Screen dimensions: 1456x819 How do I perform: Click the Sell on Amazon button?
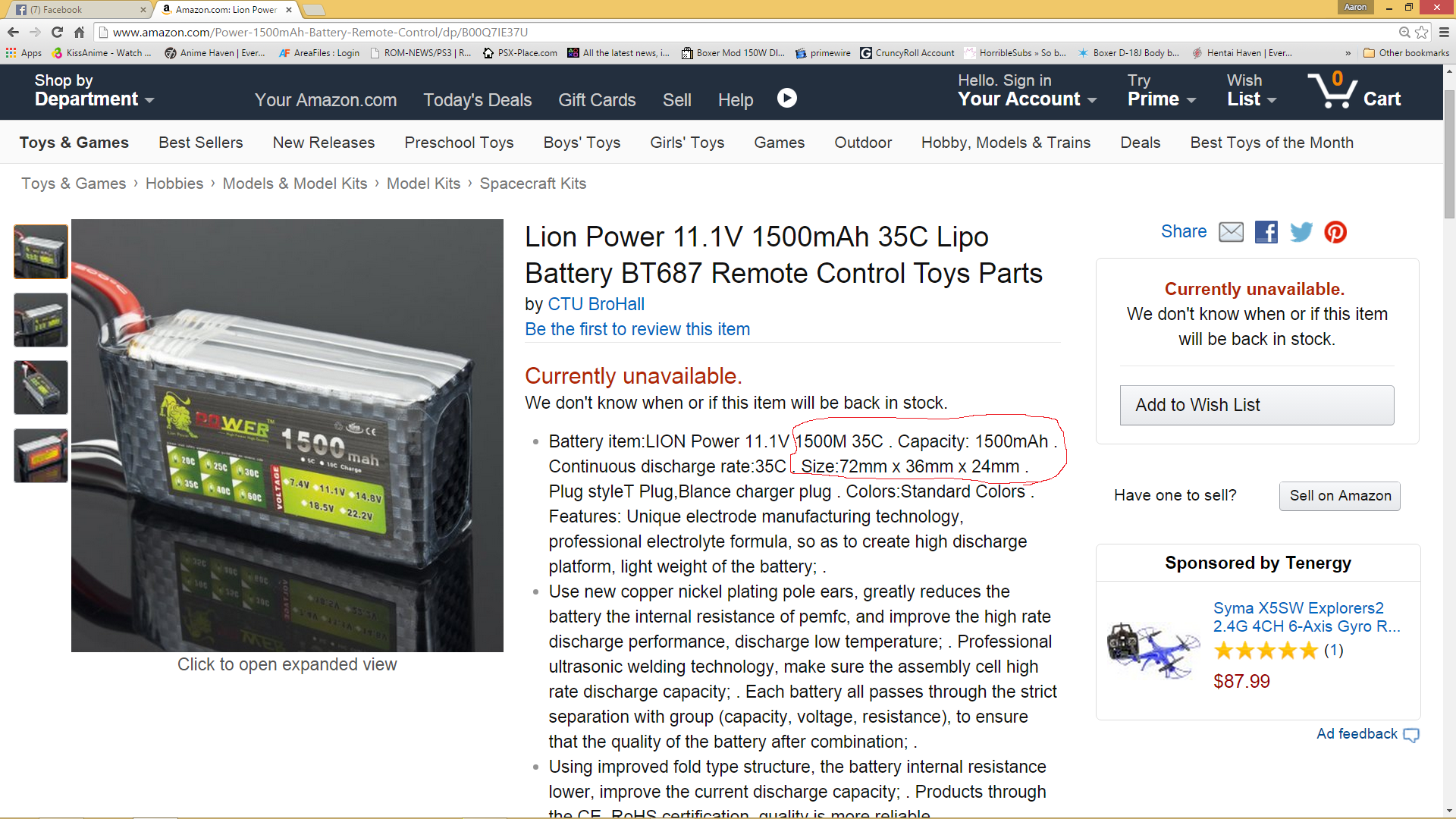[1339, 496]
